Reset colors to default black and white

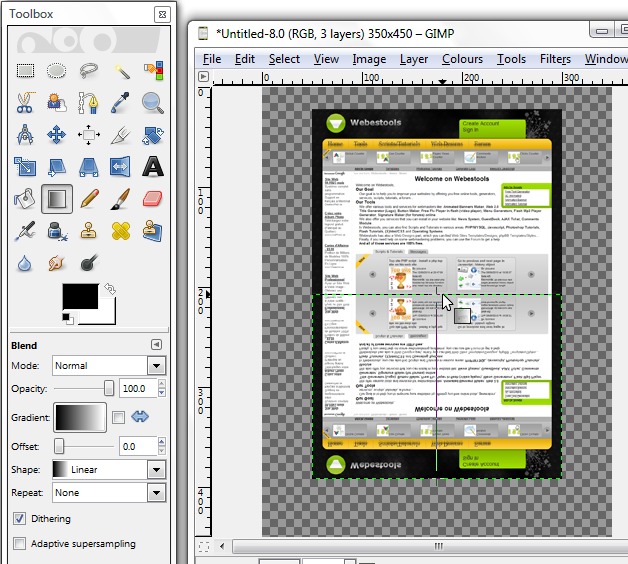point(68,319)
